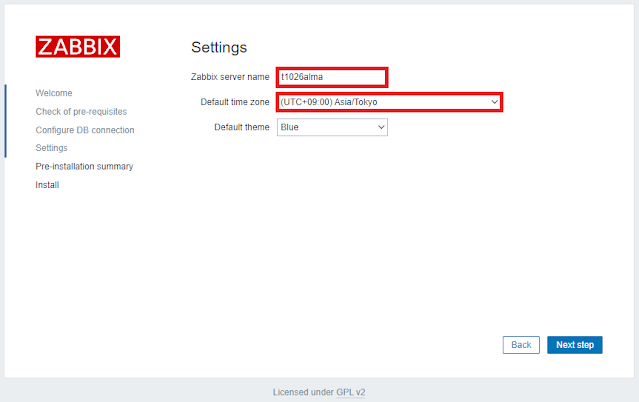
Task: Select the Install step in sidebar
Action: coord(47,185)
